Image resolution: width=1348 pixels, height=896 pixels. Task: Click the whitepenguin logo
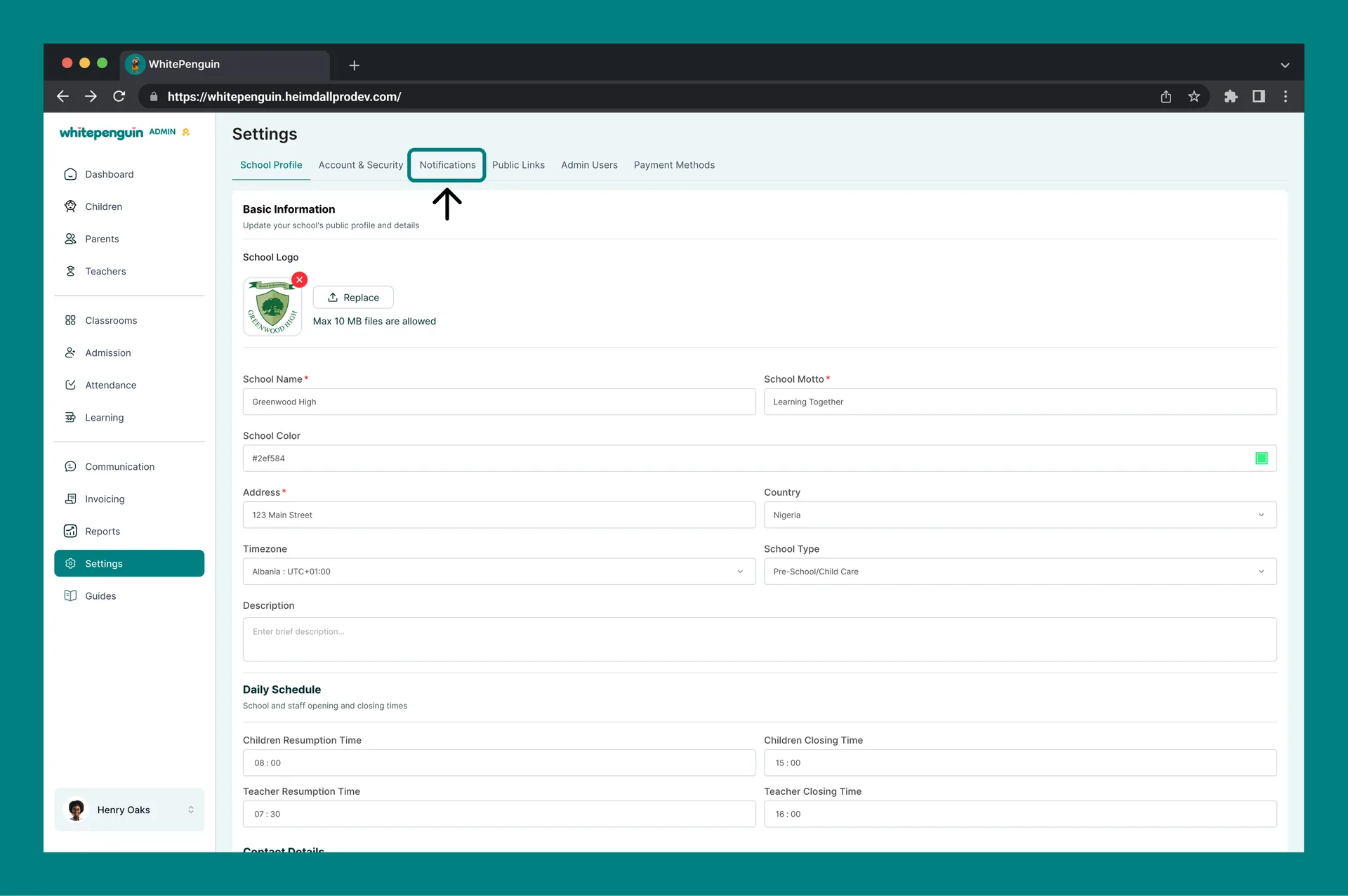[x=101, y=133]
